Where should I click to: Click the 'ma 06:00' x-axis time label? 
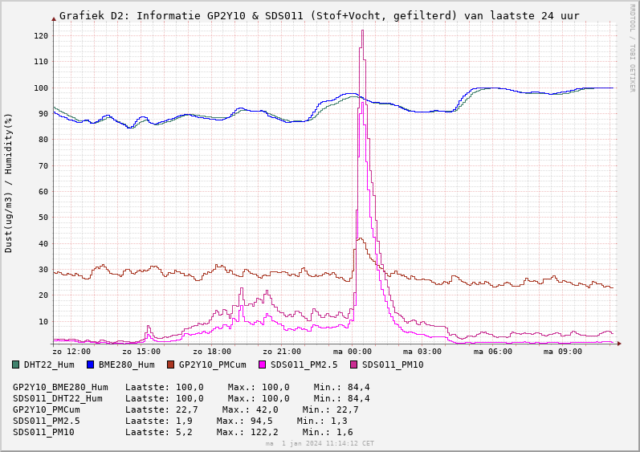[492, 352]
